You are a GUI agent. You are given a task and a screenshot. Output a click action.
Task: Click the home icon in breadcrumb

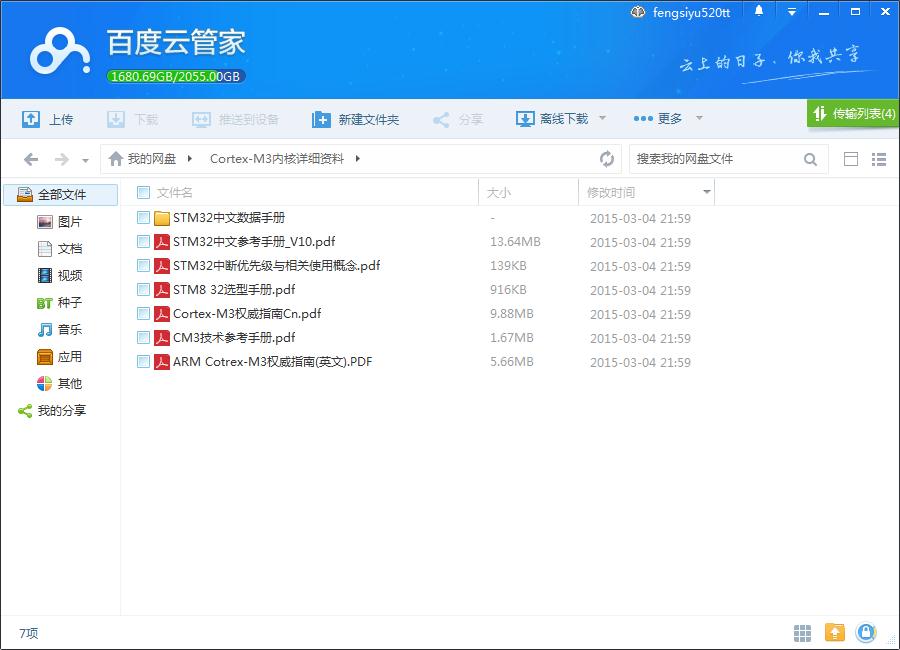[x=116, y=158]
